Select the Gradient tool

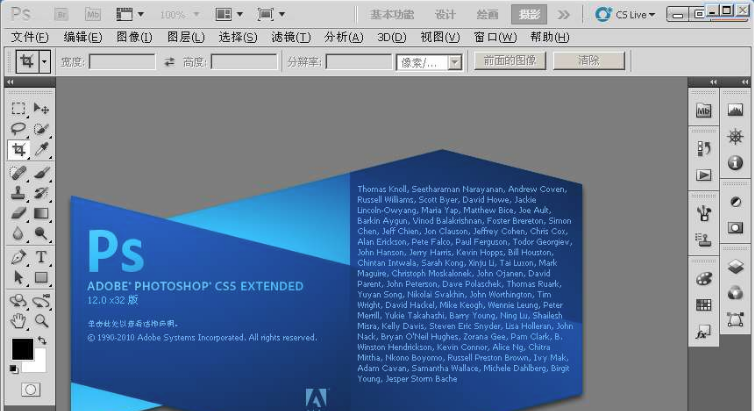(x=41, y=213)
